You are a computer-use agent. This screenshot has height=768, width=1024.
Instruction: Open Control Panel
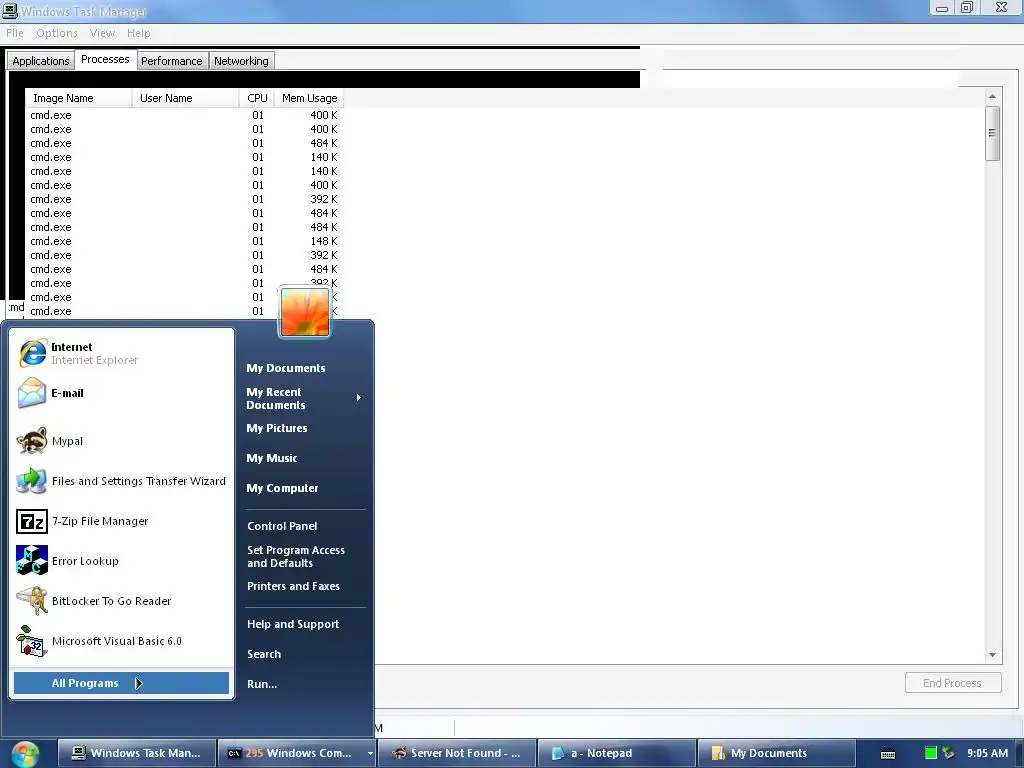pyautogui.click(x=282, y=526)
